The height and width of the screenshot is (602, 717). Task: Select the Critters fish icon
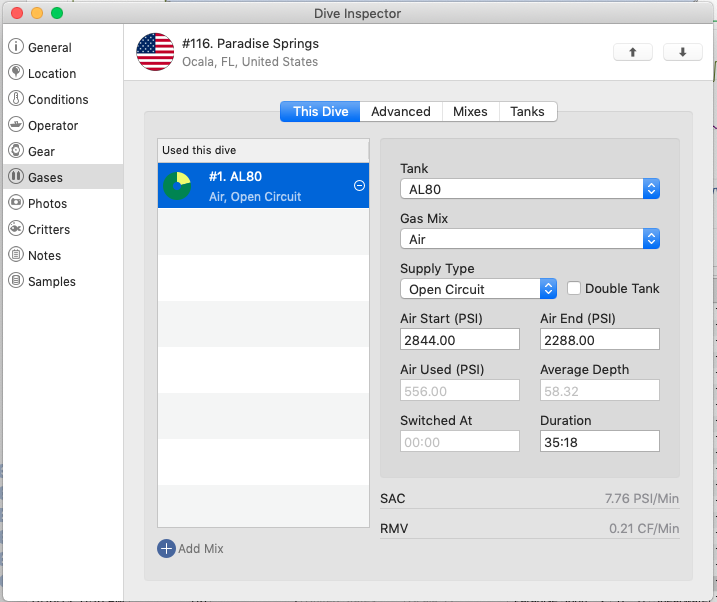point(16,229)
